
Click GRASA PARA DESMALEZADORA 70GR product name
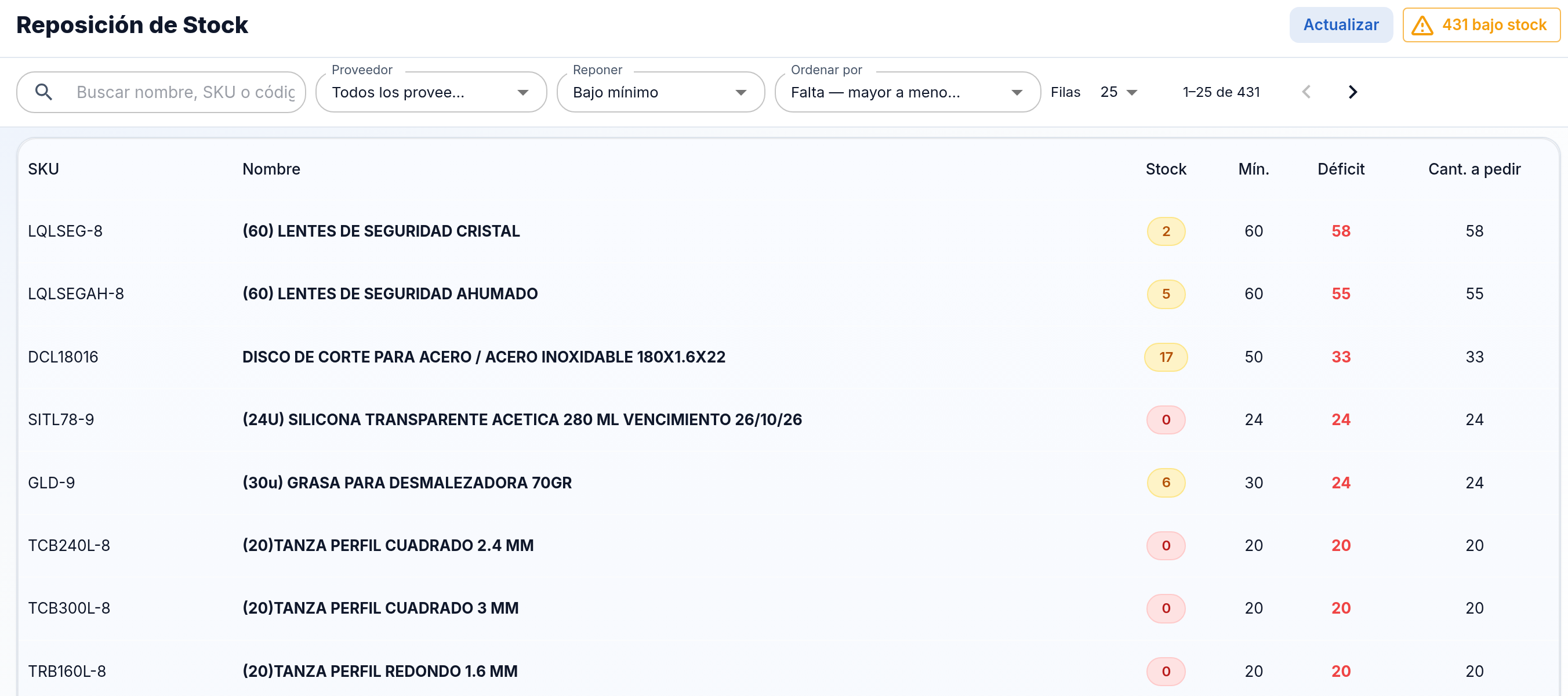407,483
